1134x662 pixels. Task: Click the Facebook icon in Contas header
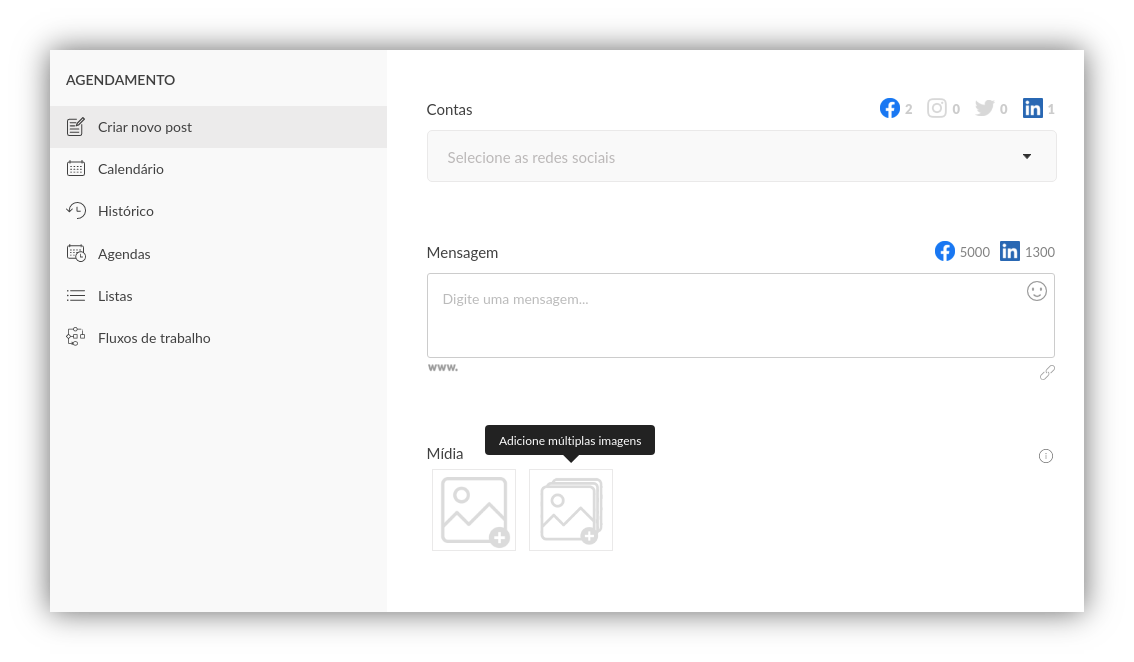[x=890, y=108]
